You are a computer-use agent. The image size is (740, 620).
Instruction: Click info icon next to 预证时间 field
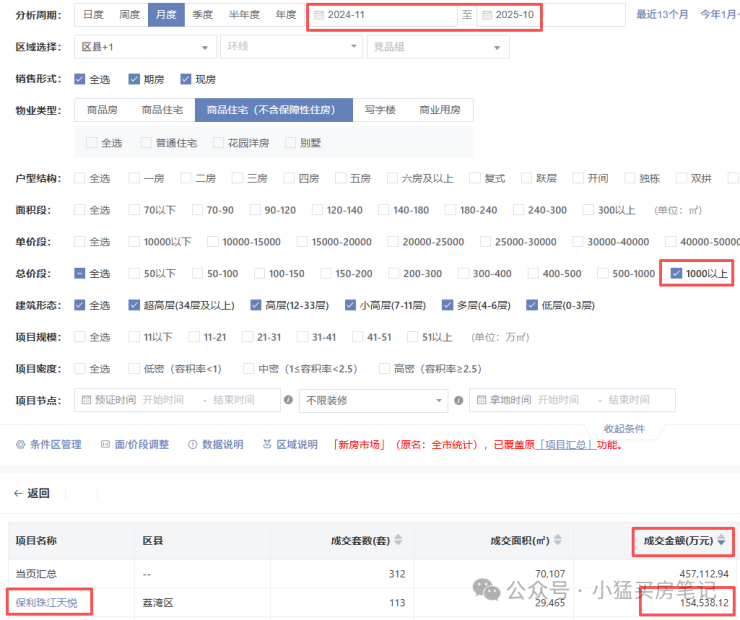(x=288, y=400)
